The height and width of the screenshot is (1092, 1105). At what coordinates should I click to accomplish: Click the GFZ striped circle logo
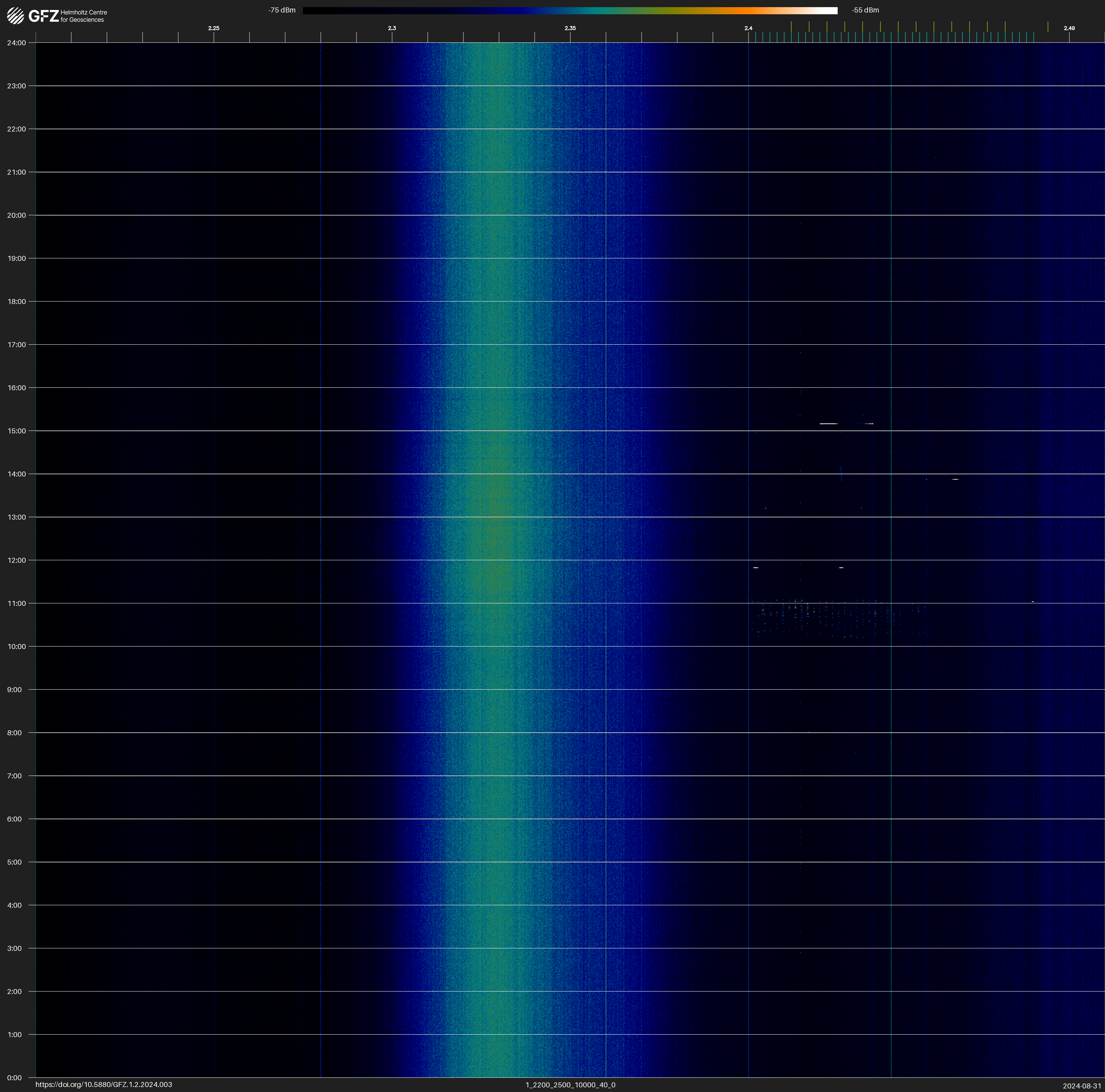point(15,15)
